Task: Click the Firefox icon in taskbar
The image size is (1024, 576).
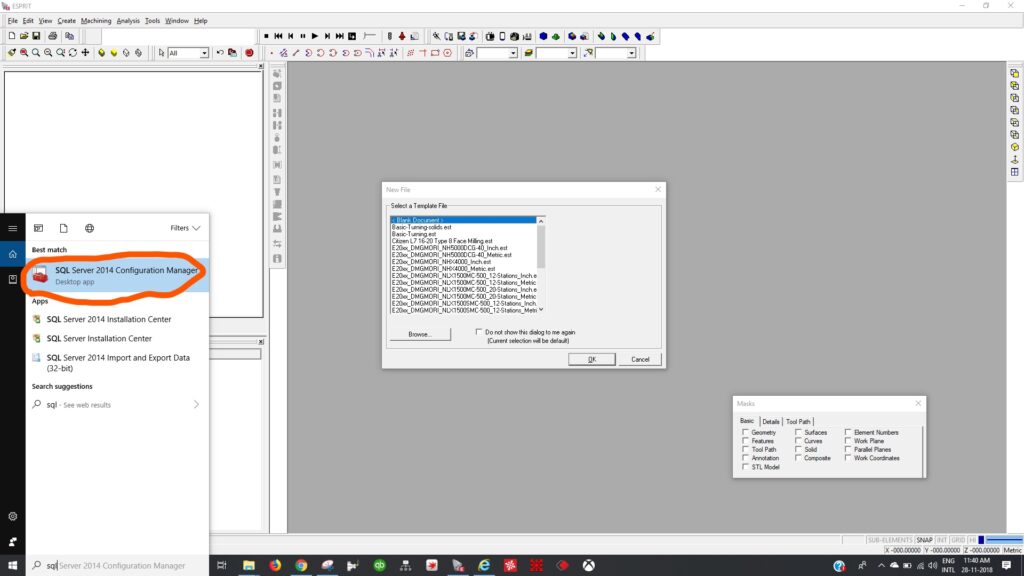Action: point(275,565)
